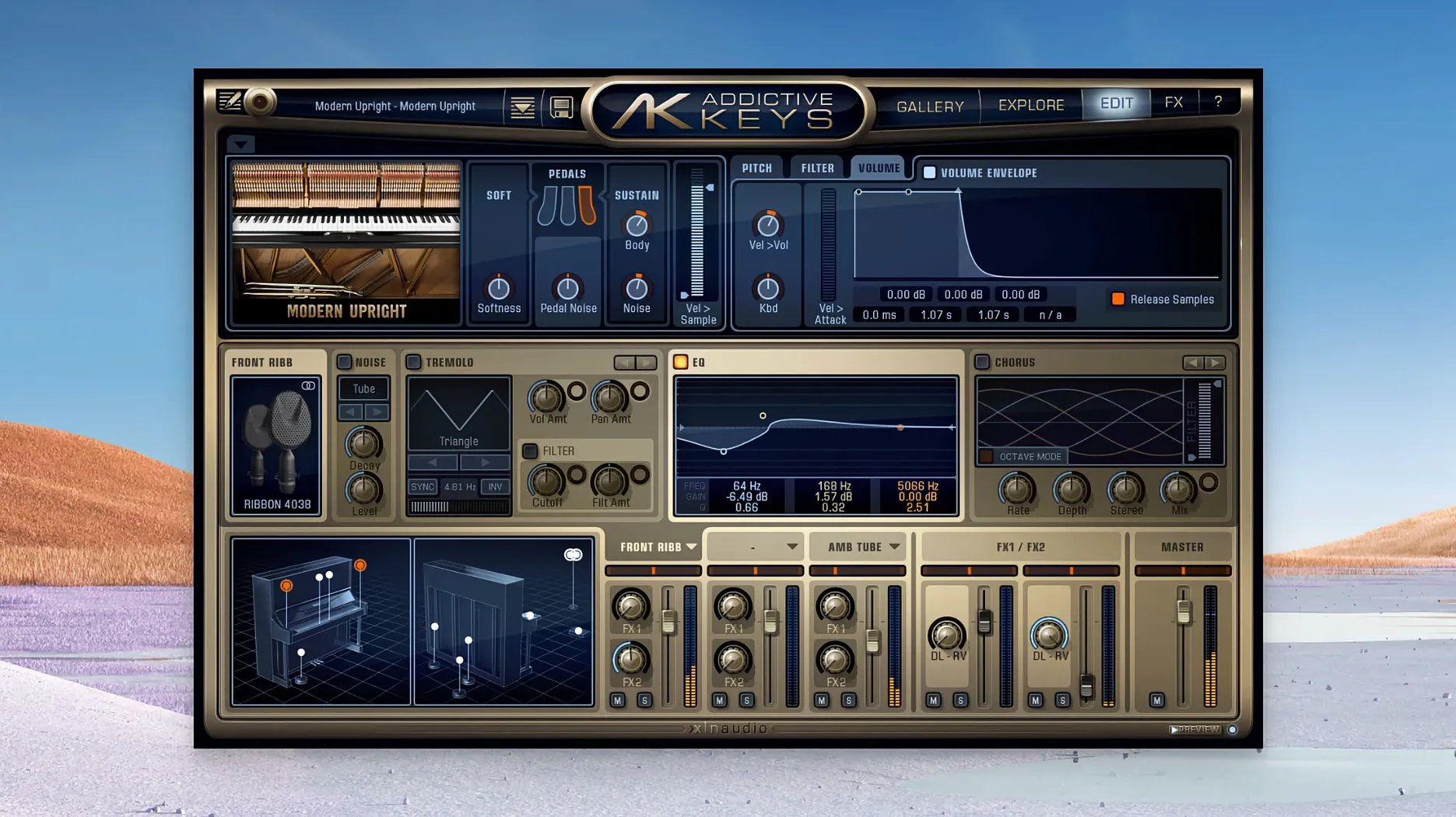The width and height of the screenshot is (1456, 817).
Task: Mute the Master channel
Action: 1157,700
